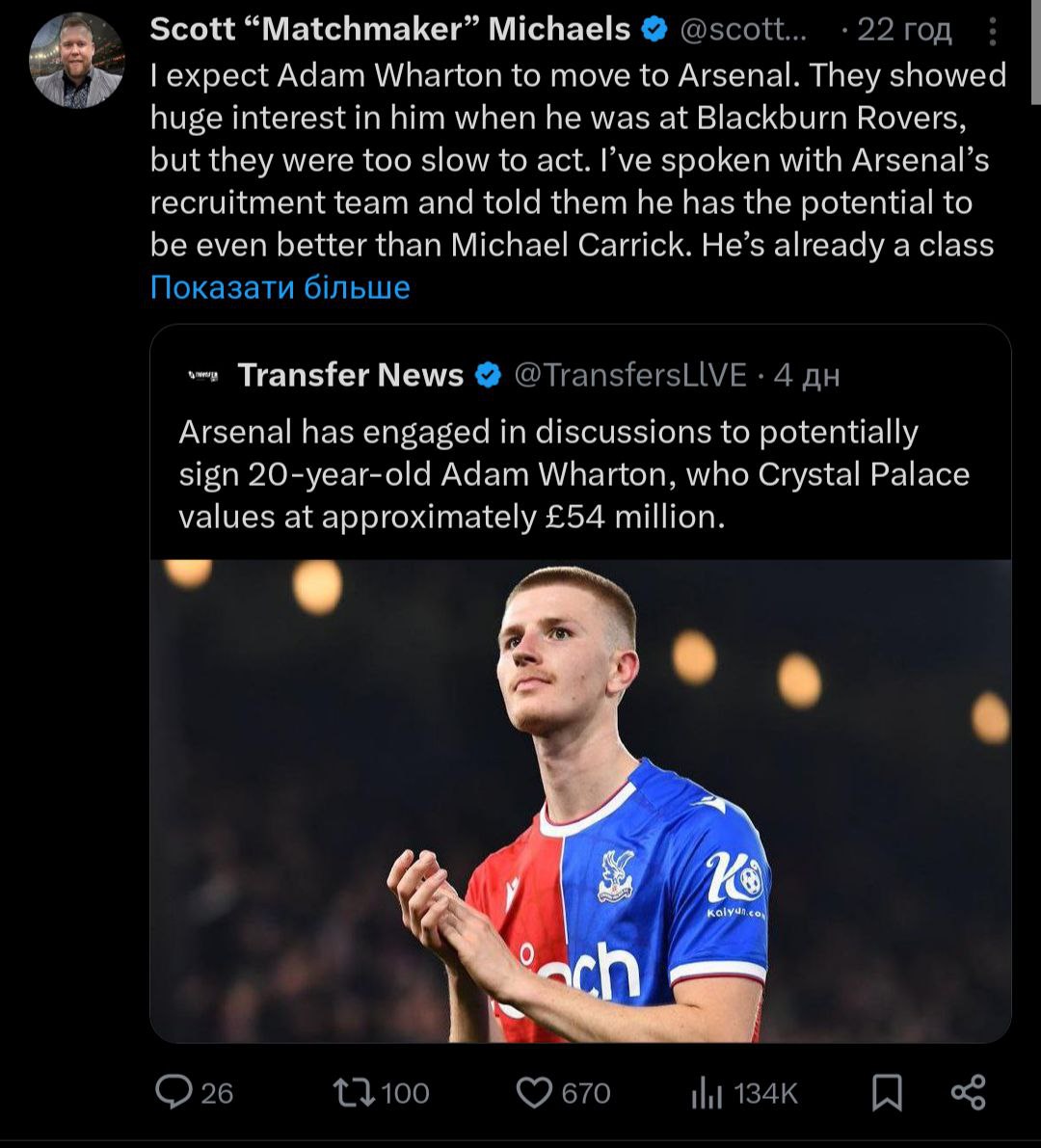Open the quoted tweet text about Arsenal discussions
The image size is (1041, 1148).
tap(574, 474)
